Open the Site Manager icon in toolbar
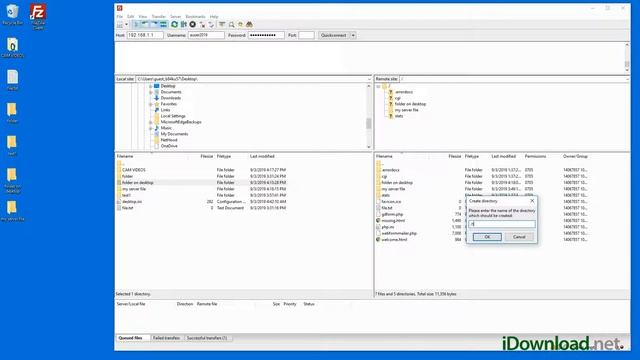The width and height of the screenshot is (640, 360). [x=120, y=24]
